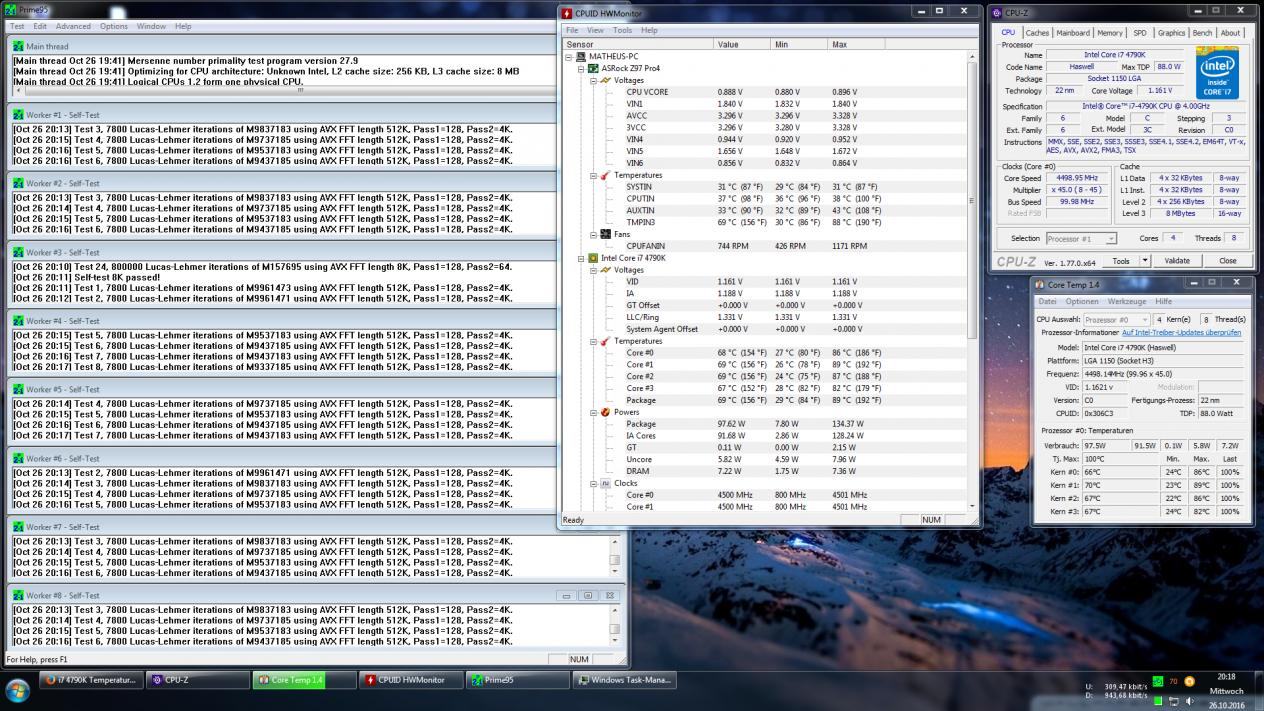
Task: Click the Prime95 title bar icon
Action: point(11,10)
